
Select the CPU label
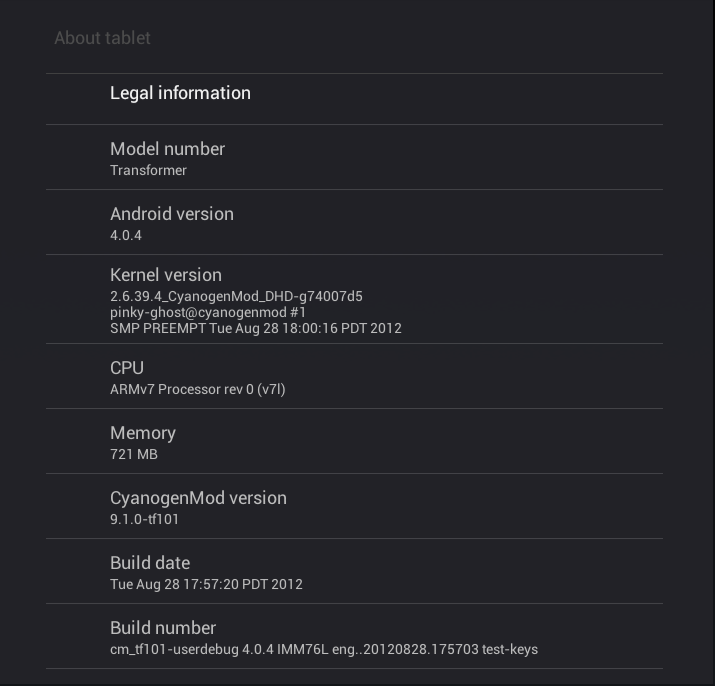click(x=127, y=368)
